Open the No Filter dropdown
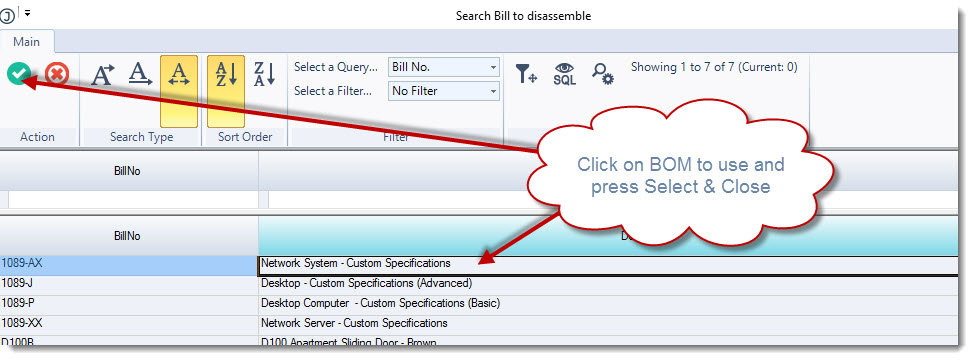Image resolution: width=973 pixels, height=360 pixels. (444, 91)
